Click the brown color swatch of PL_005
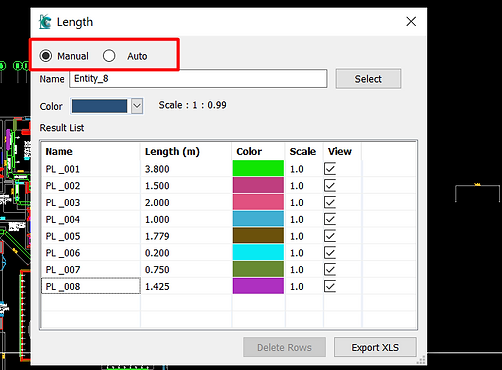The width and height of the screenshot is (502, 370). coord(258,235)
